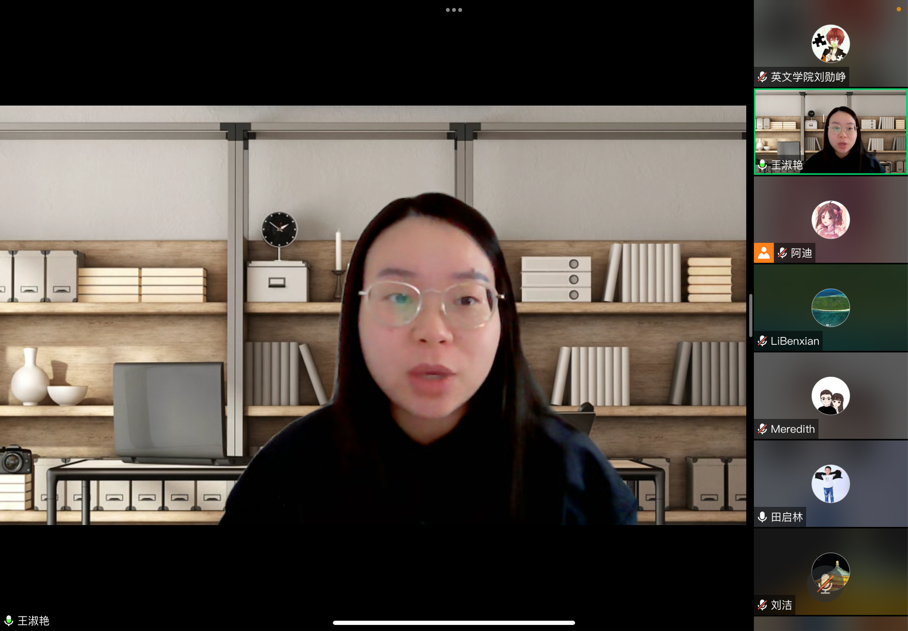The image size is (908, 631).
Task: Select 王淑艳's highlighted video thumbnail
Action: tap(830, 130)
